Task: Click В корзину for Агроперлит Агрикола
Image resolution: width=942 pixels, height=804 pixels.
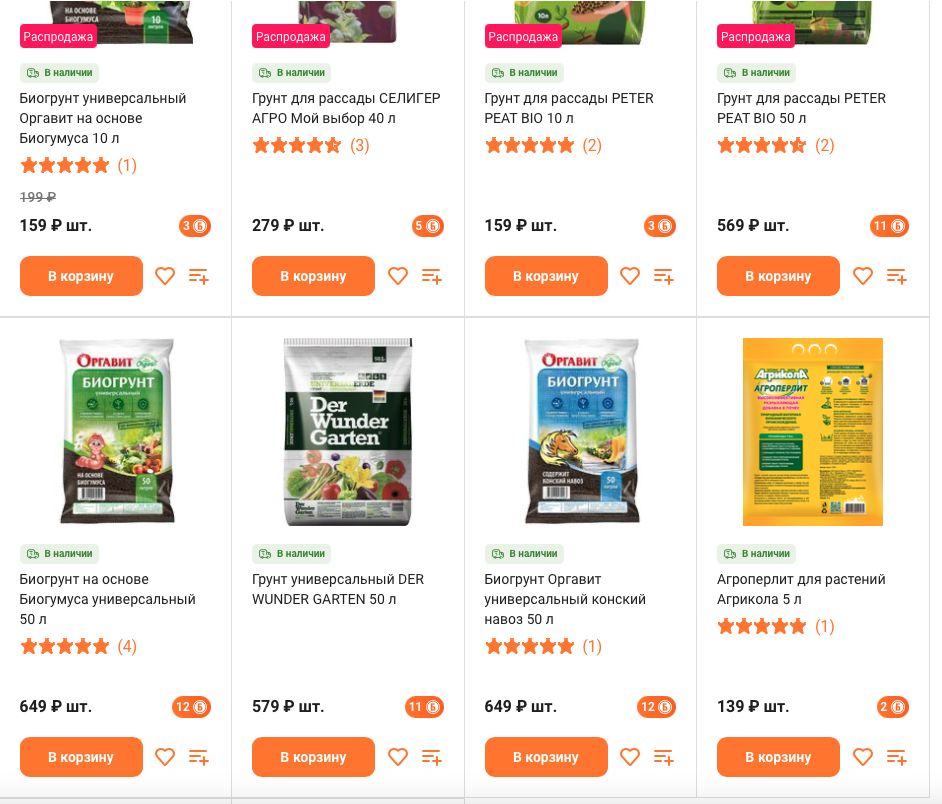Action: click(779, 757)
